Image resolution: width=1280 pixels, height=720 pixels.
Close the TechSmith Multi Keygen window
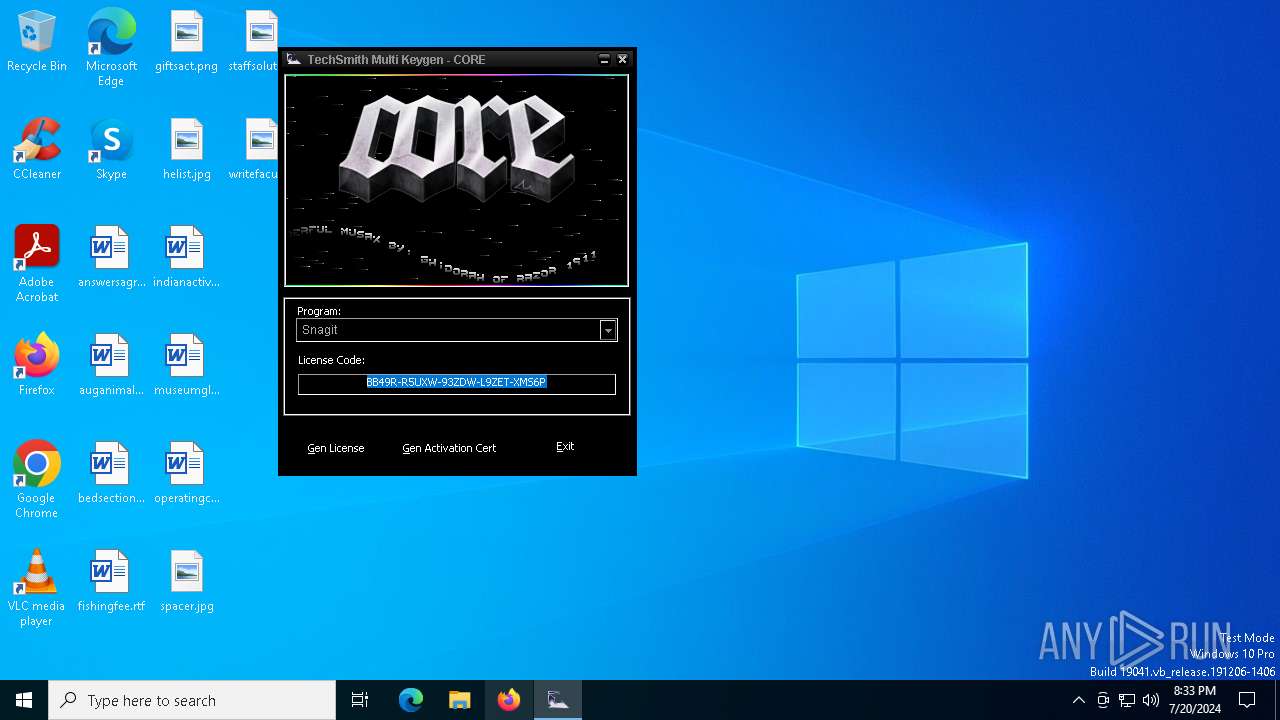pos(622,60)
